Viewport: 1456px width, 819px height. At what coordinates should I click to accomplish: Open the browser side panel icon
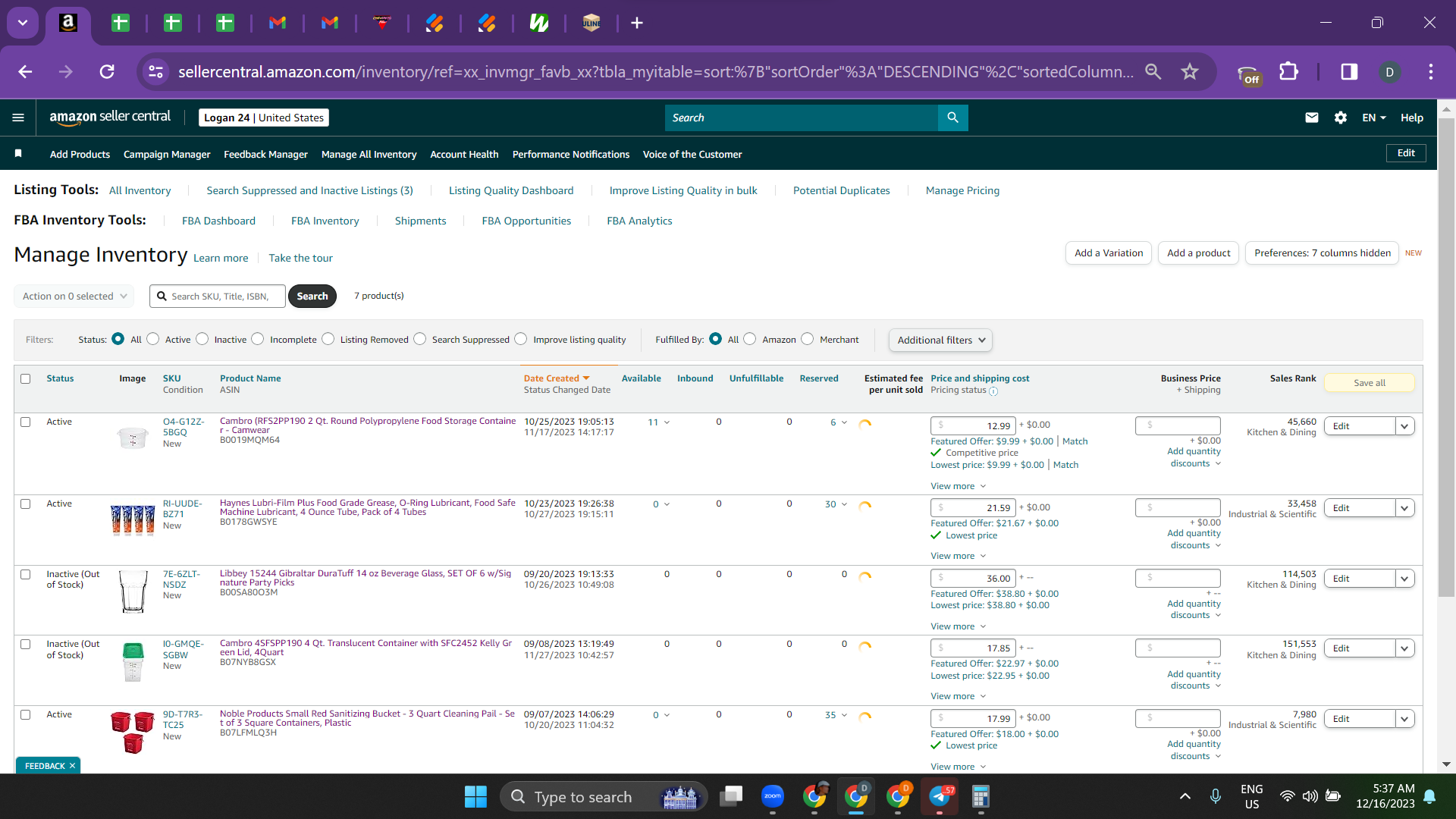click(1349, 72)
